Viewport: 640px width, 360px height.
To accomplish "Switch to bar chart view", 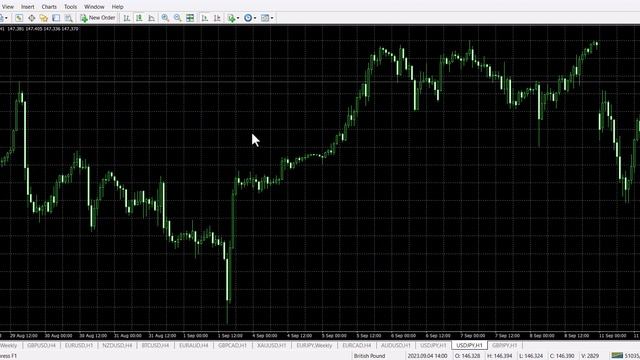I will 127,18.
